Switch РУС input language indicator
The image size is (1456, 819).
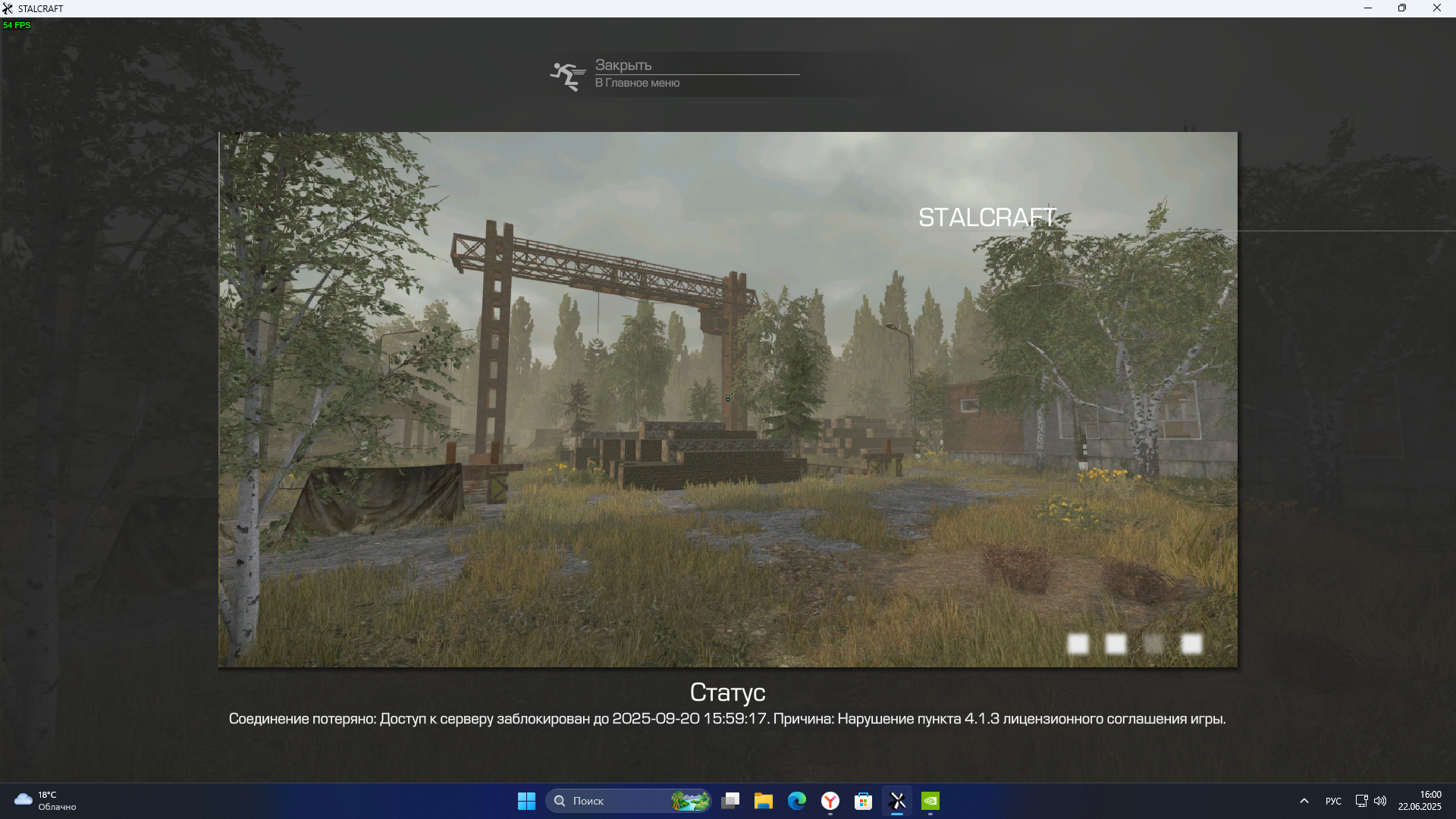[x=1333, y=801]
